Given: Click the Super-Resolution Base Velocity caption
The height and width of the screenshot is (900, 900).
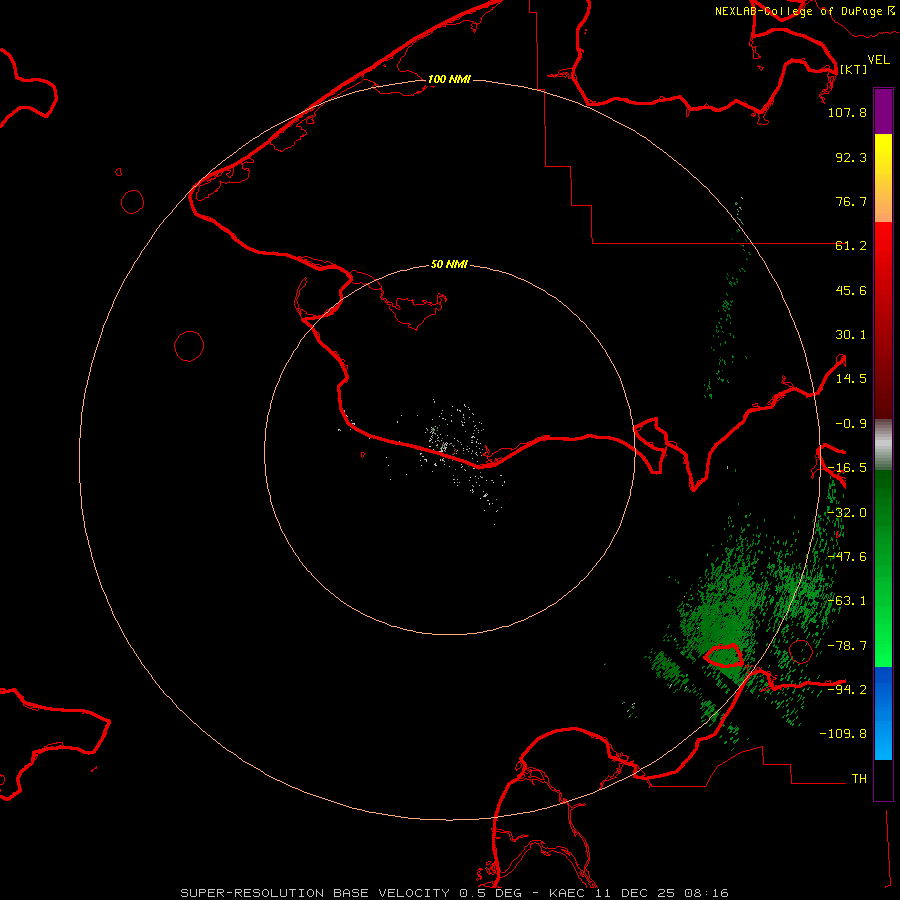Looking at the screenshot, I should [455, 893].
